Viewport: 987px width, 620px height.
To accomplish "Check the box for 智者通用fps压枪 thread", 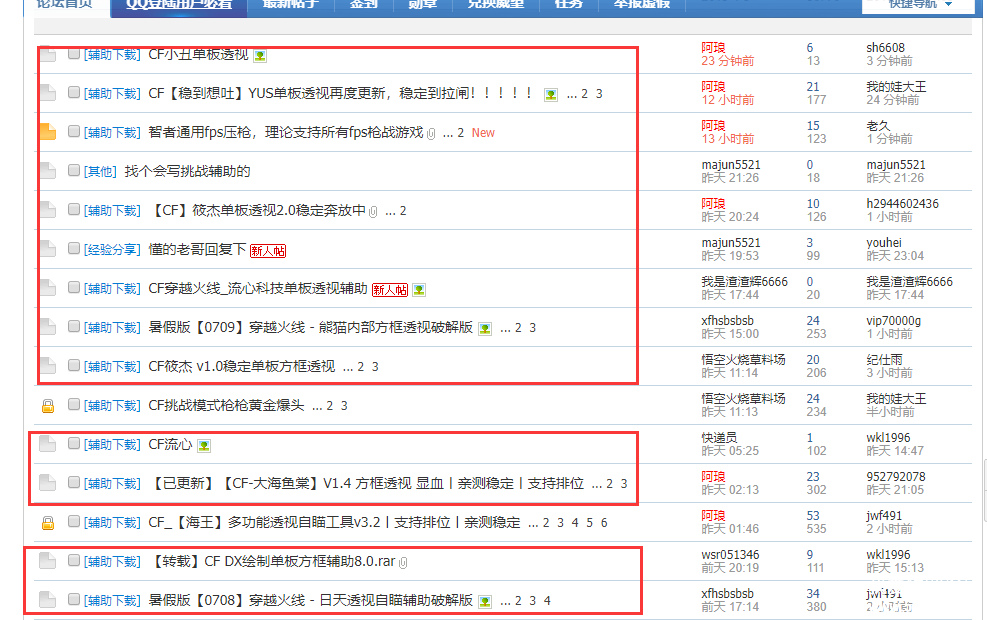I will coord(74,131).
